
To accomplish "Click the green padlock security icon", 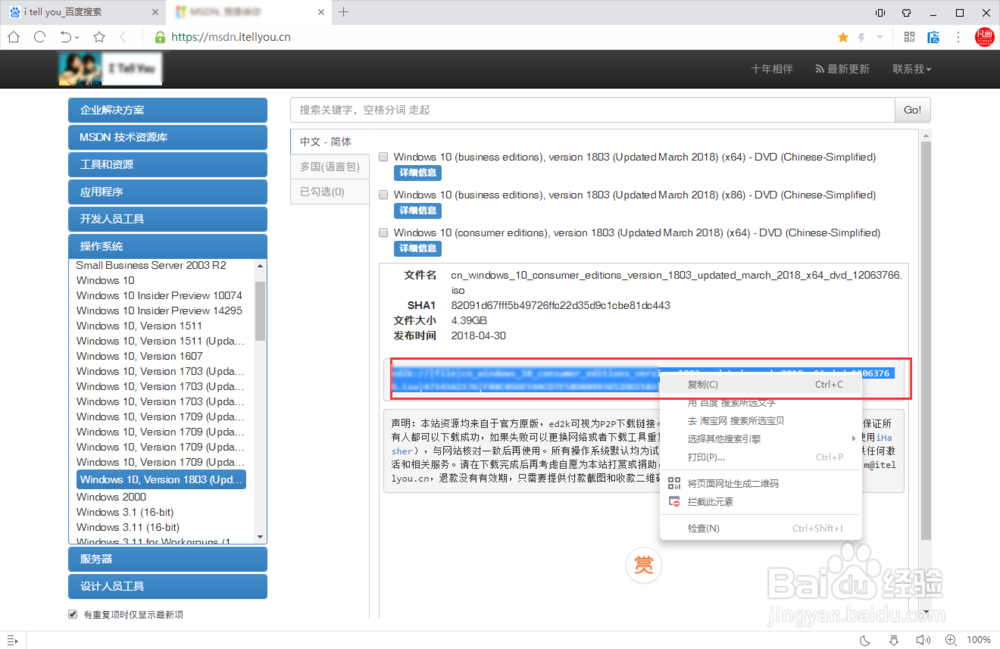I will [160, 38].
